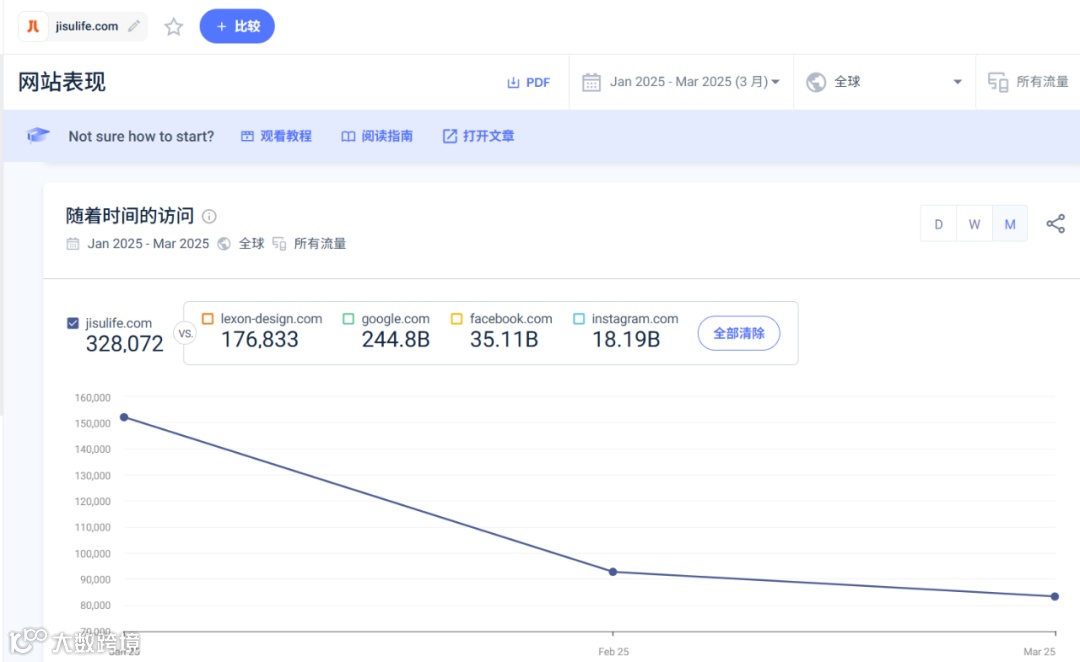
Task: Enable the google.com comparison checkbox
Action: [349, 319]
